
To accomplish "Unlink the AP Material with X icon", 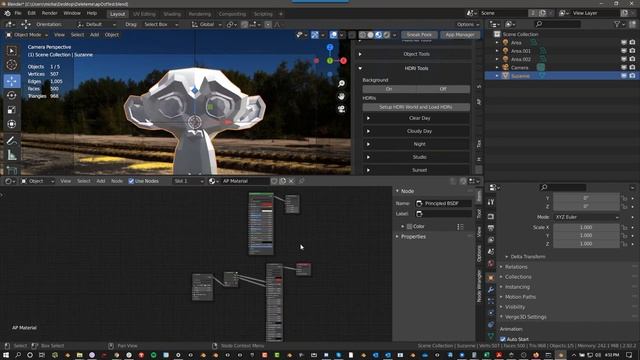I will (291, 181).
